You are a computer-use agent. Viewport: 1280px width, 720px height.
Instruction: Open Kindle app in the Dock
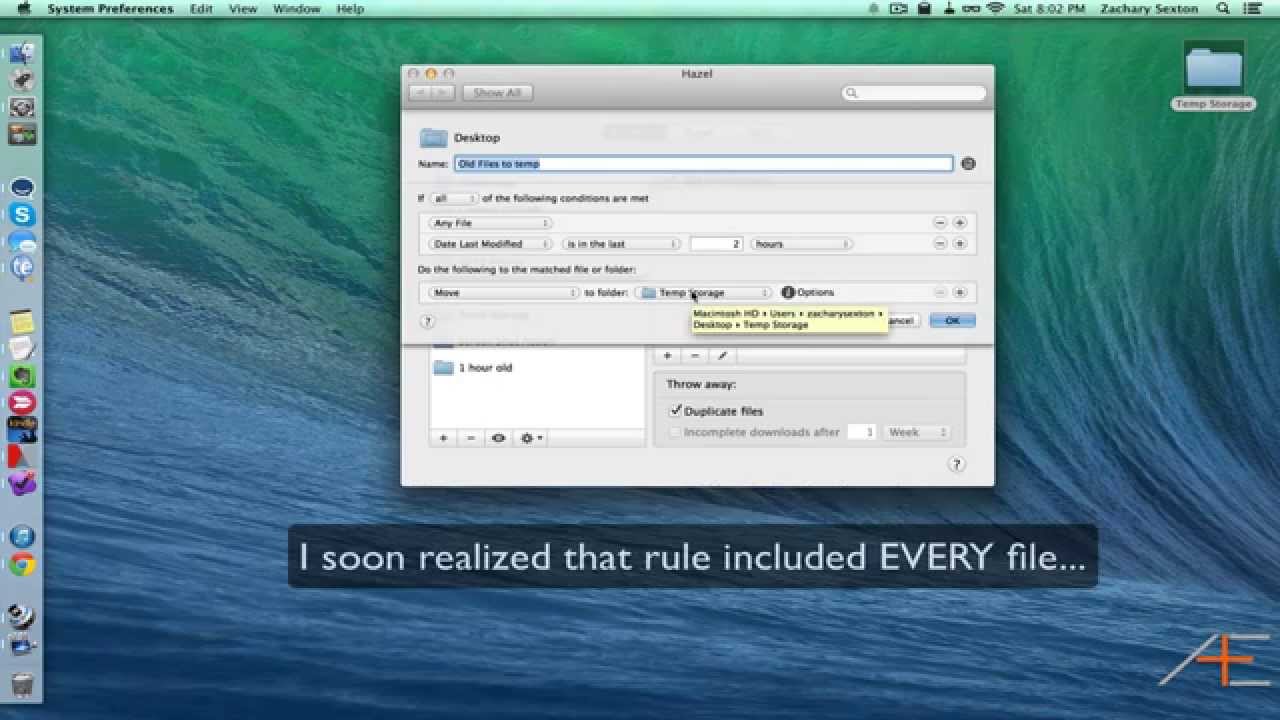tap(22, 430)
